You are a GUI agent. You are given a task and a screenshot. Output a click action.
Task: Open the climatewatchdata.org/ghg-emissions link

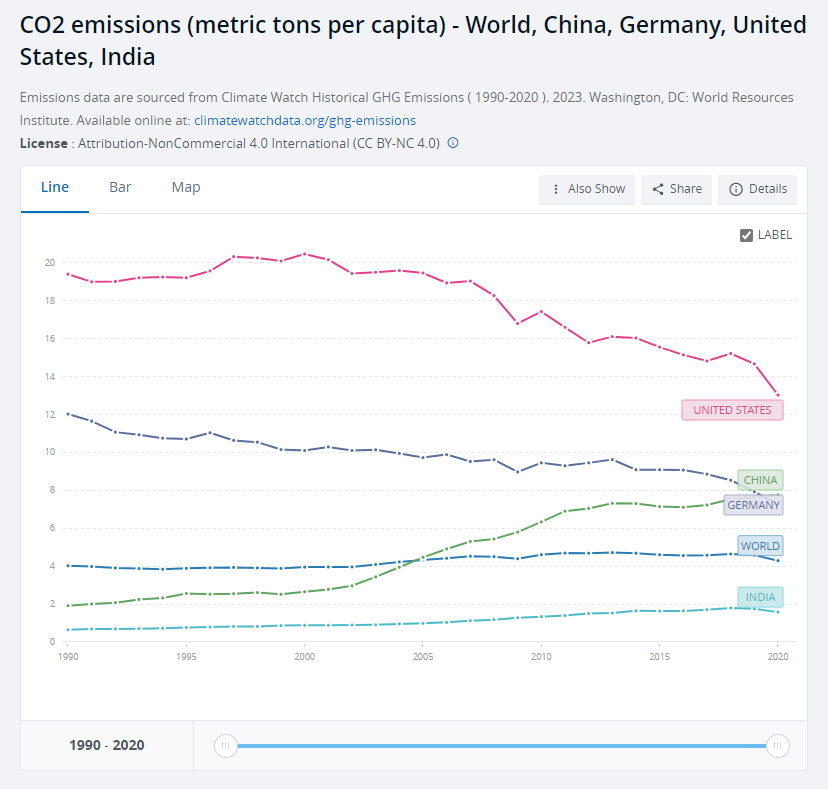305,120
